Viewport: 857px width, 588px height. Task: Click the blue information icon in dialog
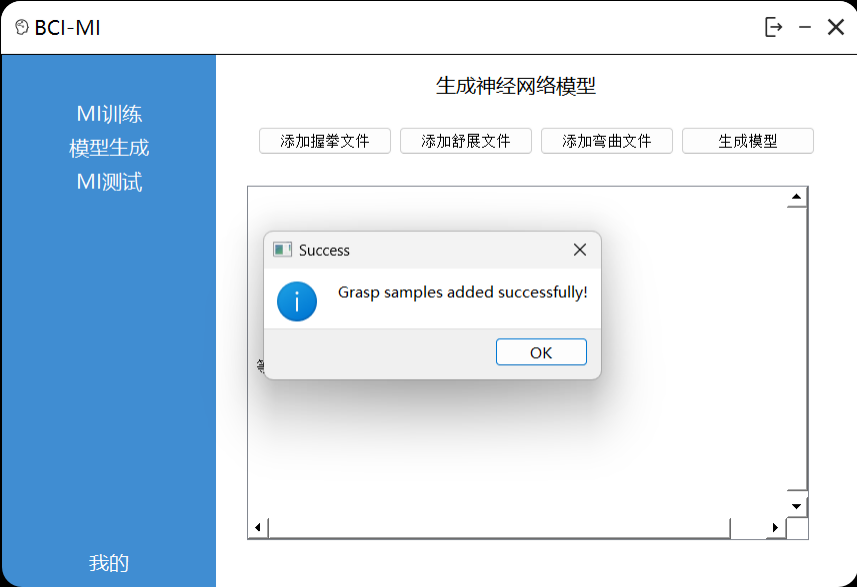tap(297, 301)
